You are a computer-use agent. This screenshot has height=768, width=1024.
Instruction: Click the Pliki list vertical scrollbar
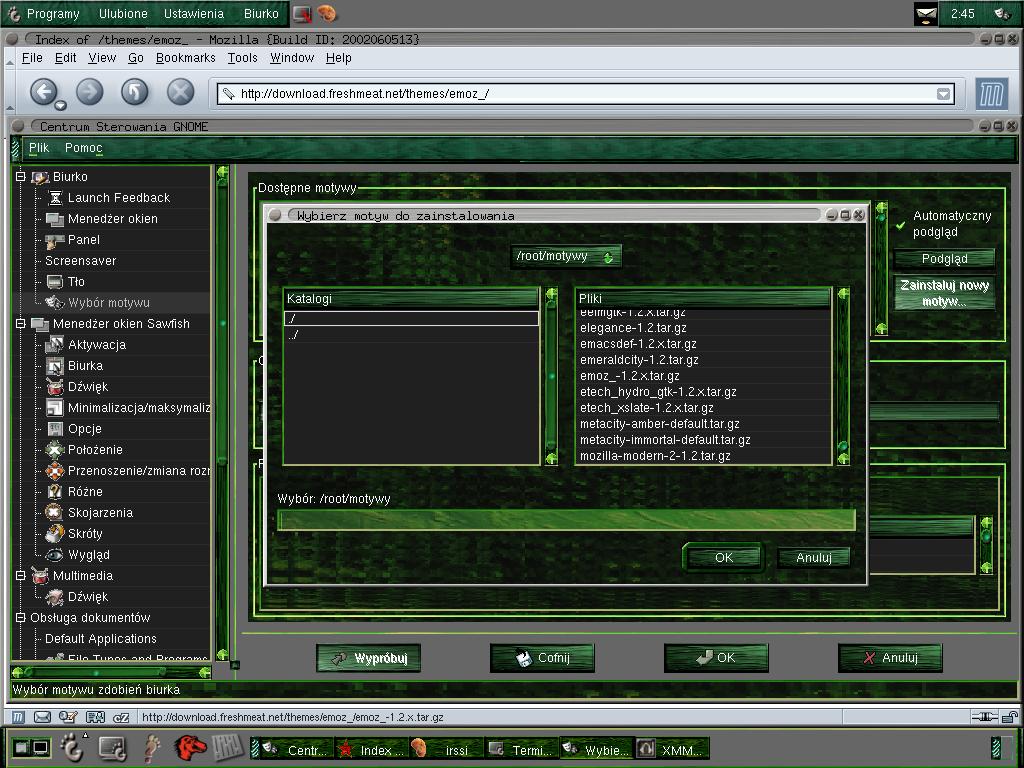pyautogui.click(x=843, y=377)
